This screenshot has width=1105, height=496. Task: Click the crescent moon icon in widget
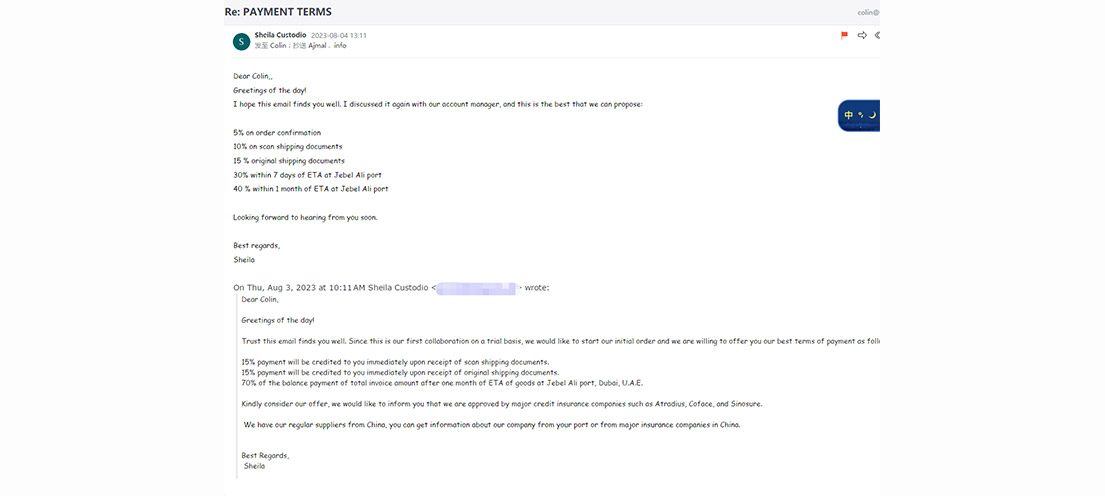tap(872, 115)
